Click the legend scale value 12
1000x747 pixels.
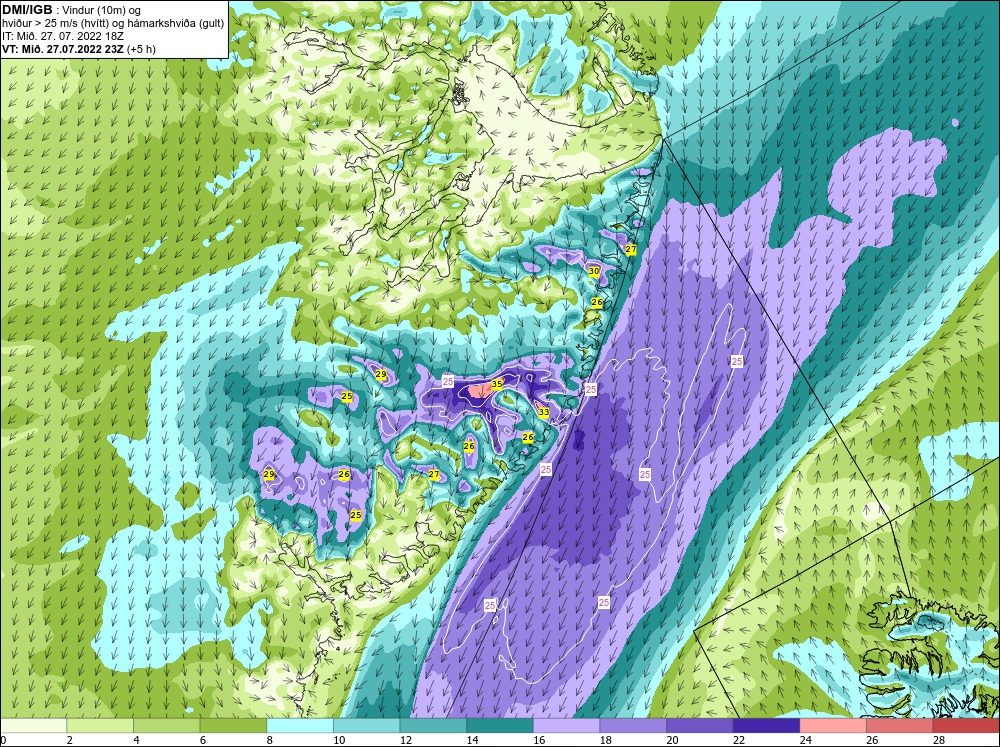[406, 740]
